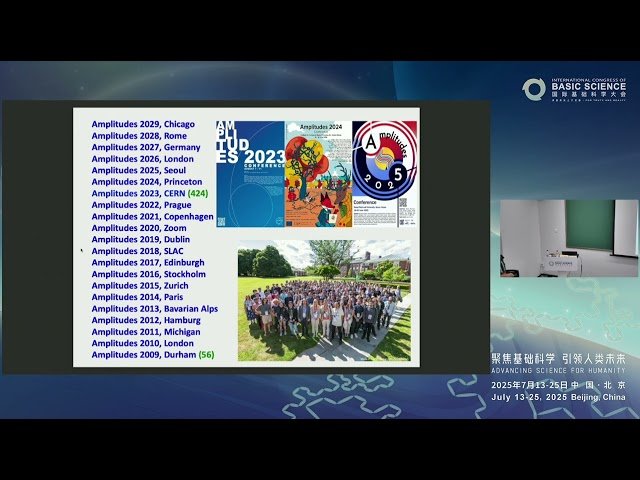This screenshot has height=480, width=640.
Task: Open the colorful Amplitudes 2024 poster
Action: click(x=317, y=174)
